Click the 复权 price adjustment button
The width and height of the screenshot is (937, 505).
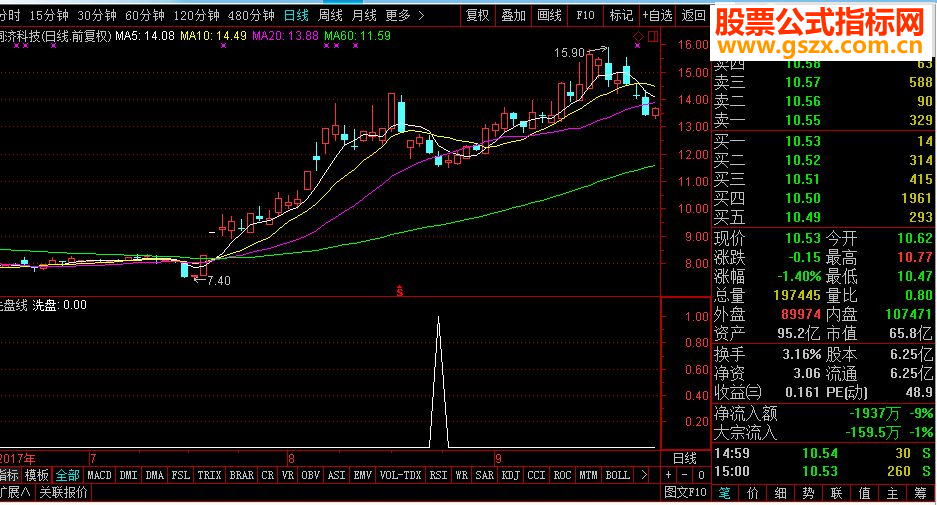coord(477,16)
